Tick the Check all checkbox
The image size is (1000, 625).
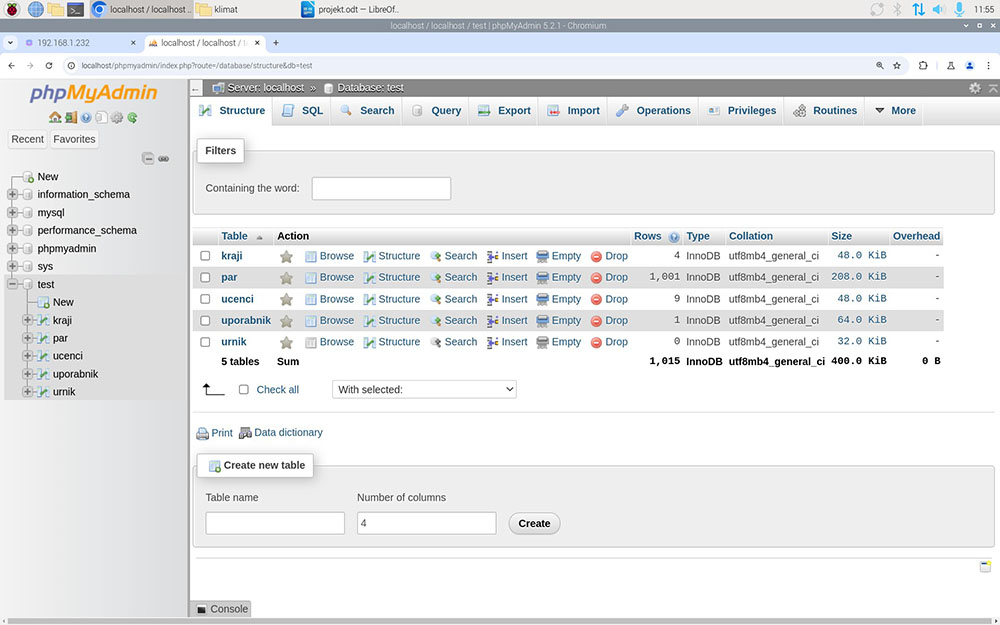pyautogui.click(x=244, y=390)
